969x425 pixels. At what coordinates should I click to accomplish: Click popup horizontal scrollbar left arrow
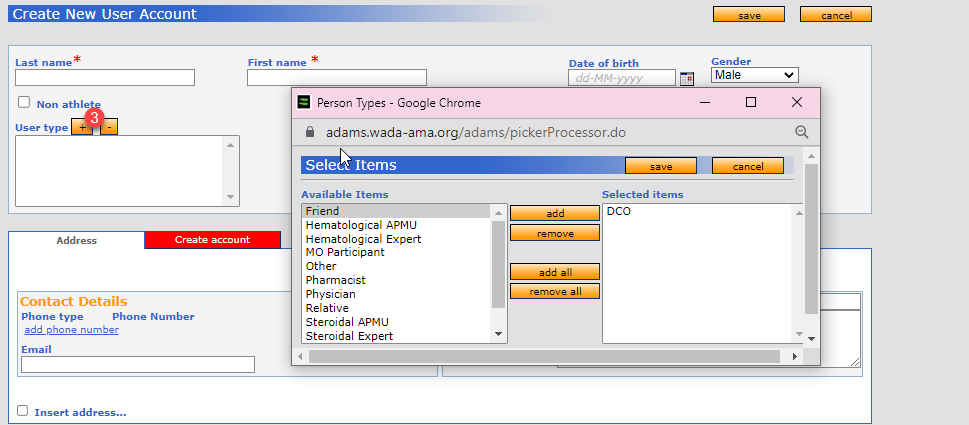pos(301,356)
